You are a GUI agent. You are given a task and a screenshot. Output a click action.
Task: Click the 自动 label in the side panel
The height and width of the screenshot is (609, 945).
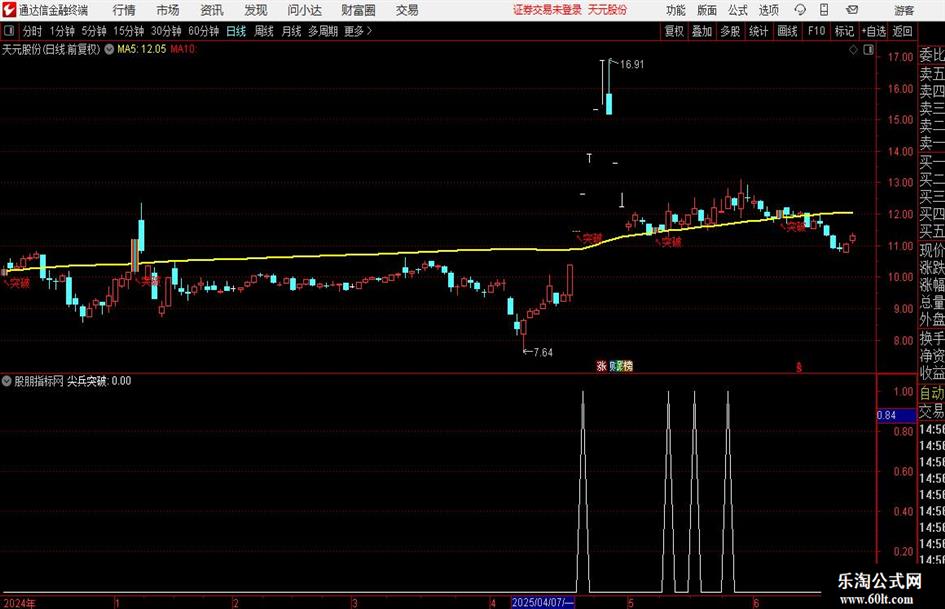931,393
